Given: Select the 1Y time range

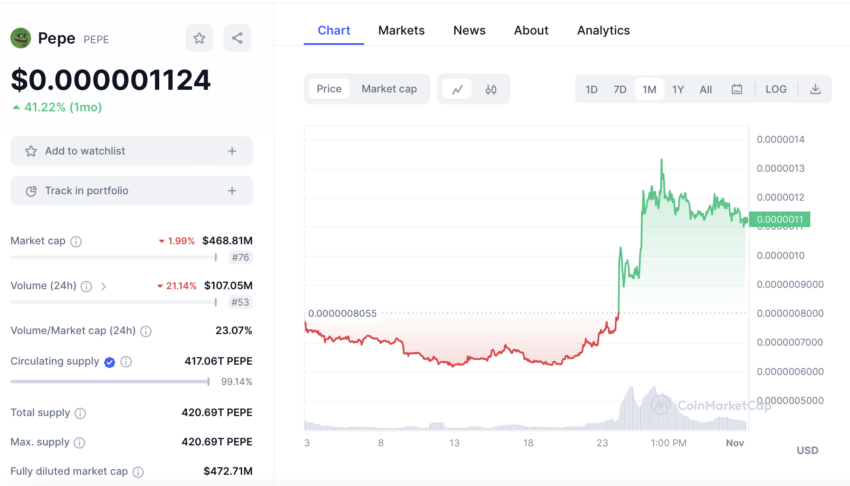Looking at the screenshot, I should (x=678, y=89).
